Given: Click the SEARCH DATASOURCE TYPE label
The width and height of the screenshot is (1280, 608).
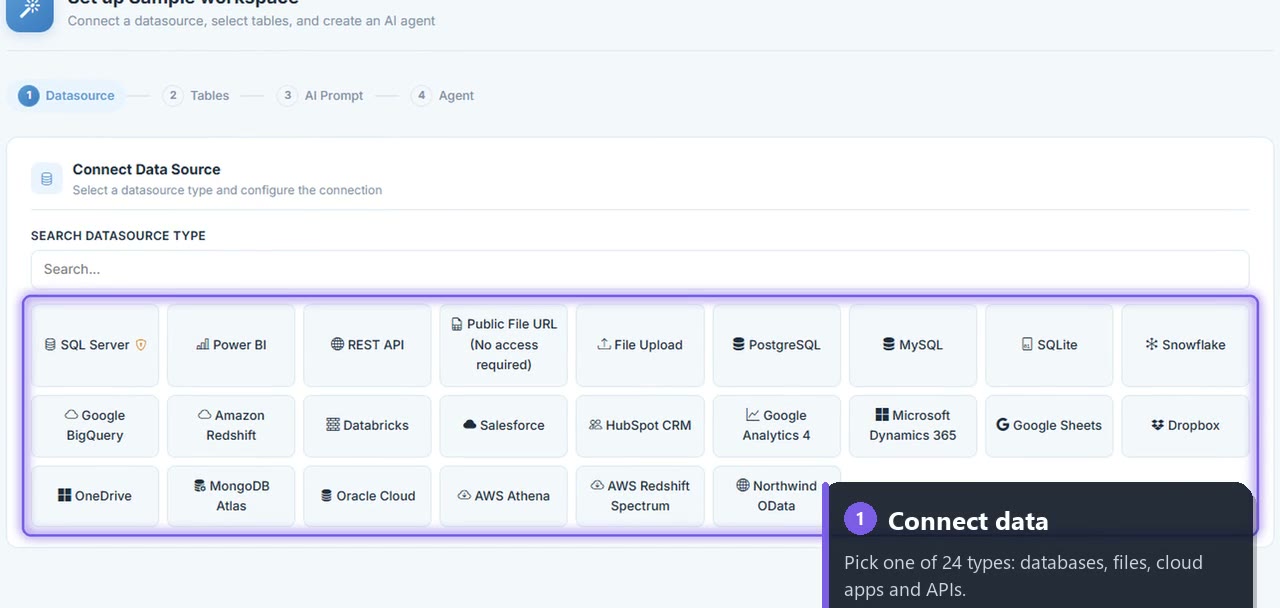Looking at the screenshot, I should point(118,236).
